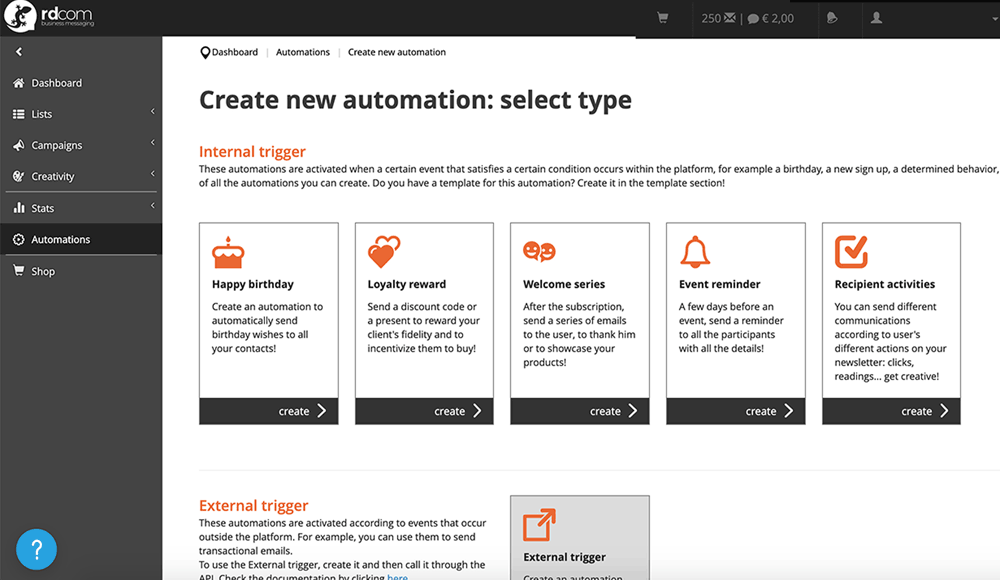Click the notifications bell in top bar
1000x580 pixels.
(x=833, y=18)
